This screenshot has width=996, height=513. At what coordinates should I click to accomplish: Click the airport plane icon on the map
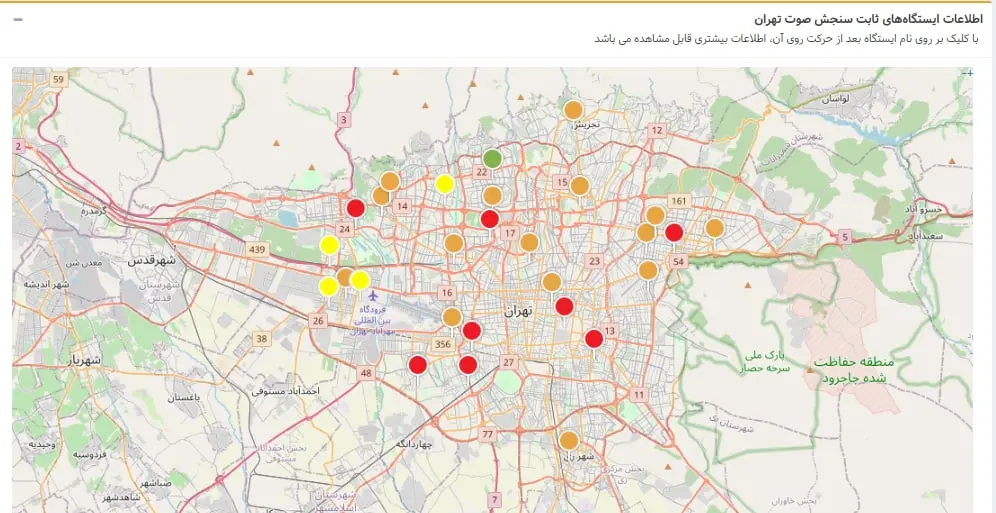click(373, 296)
